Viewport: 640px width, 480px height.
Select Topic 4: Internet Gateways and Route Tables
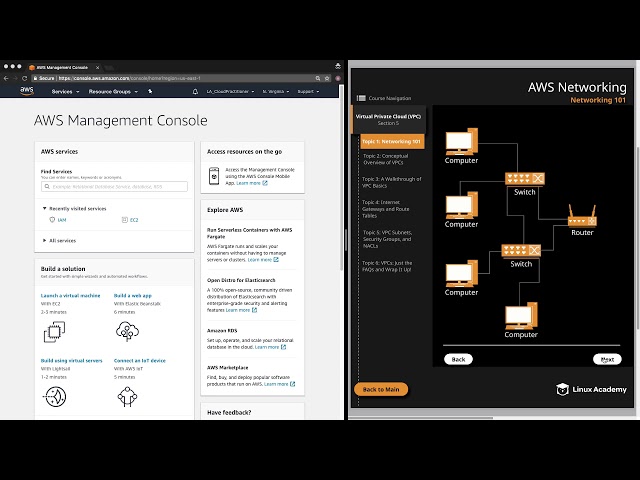point(386,209)
